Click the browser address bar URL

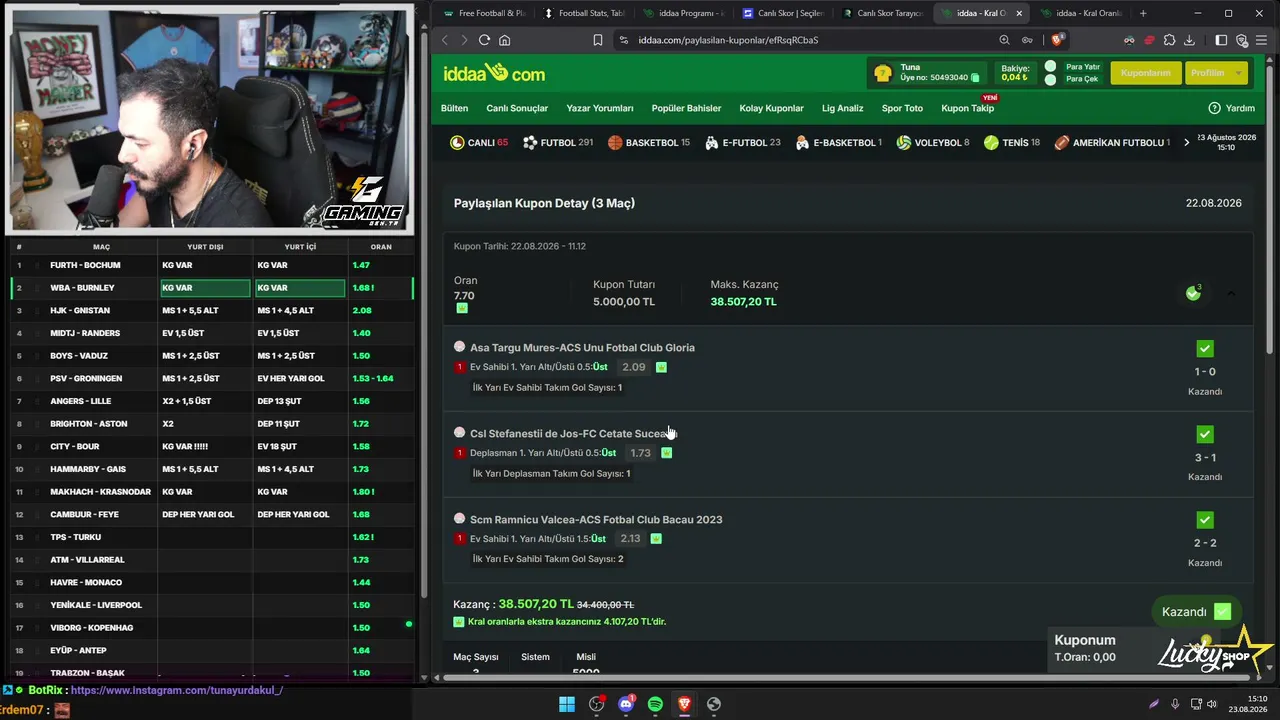pos(728,40)
